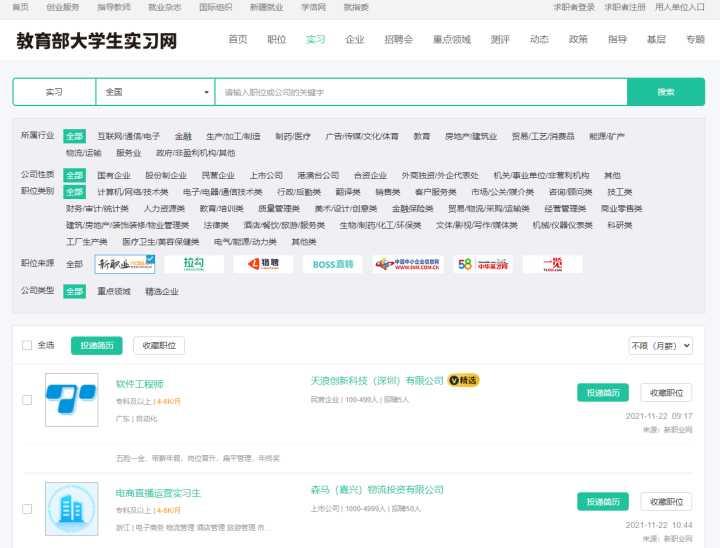Select 互联网/通信/电子 industry filter
The height and width of the screenshot is (548, 720).
[129, 136]
